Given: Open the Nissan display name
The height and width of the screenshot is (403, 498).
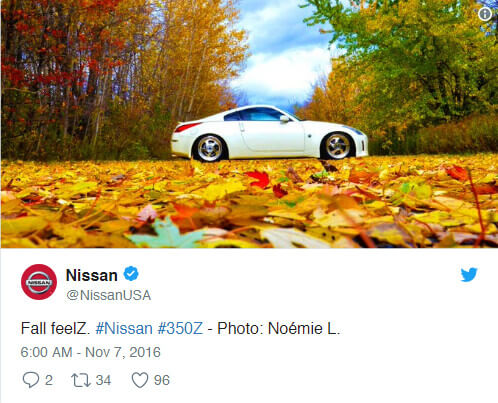Looking at the screenshot, I should pyautogui.click(x=92, y=275).
